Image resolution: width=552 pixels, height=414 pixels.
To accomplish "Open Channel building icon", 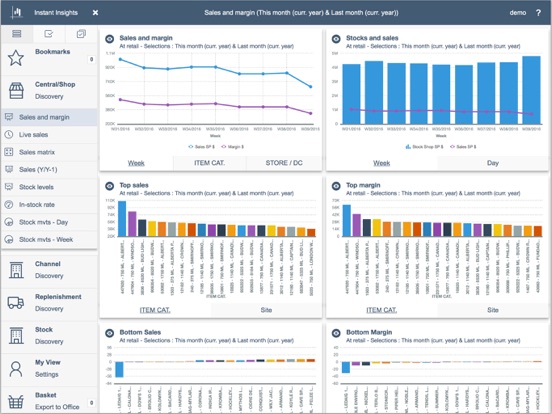I will (x=16, y=270).
